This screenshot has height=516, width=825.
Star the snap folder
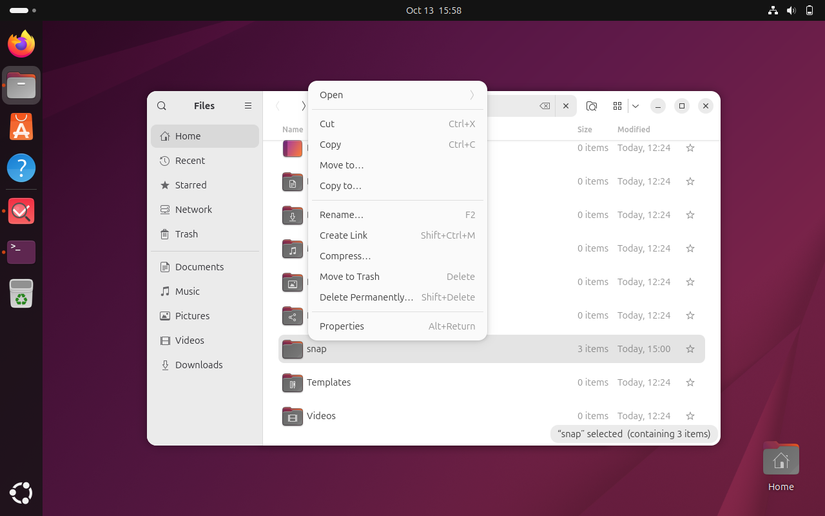[x=690, y=349]
